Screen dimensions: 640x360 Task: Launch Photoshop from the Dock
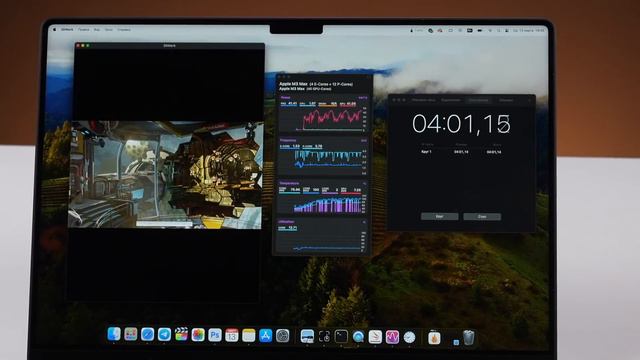click(x=215, y=335)
